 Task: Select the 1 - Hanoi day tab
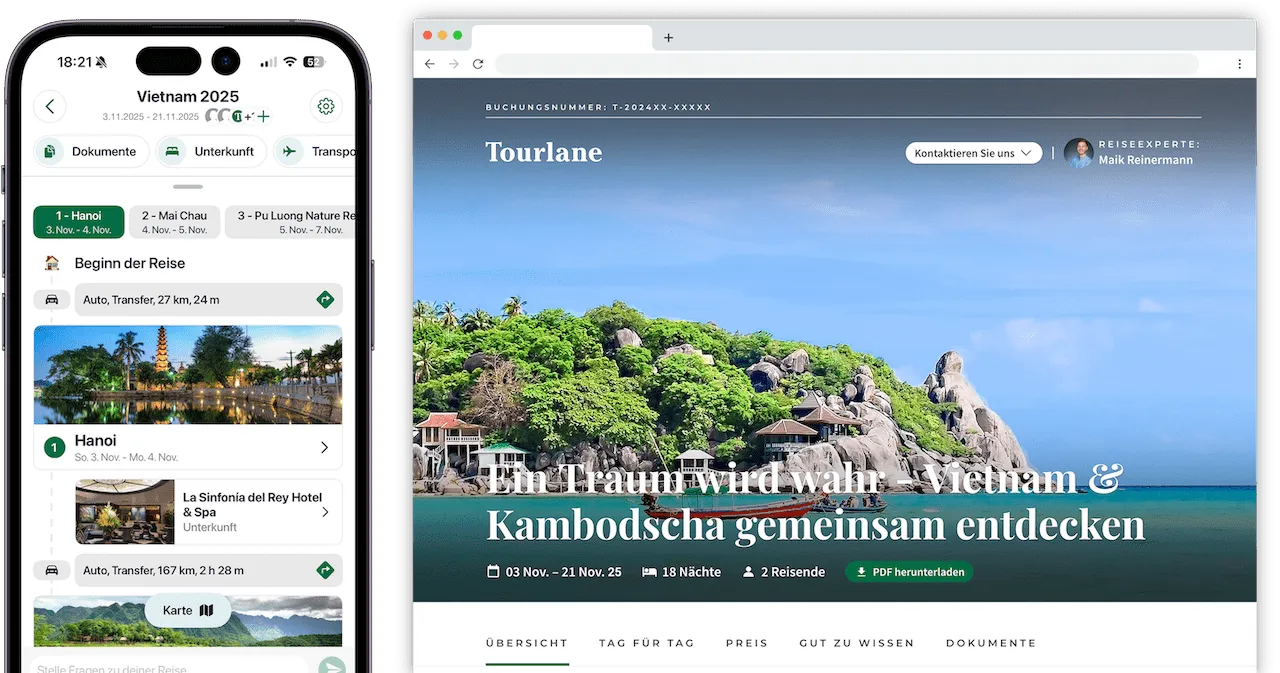click(79, 222)
